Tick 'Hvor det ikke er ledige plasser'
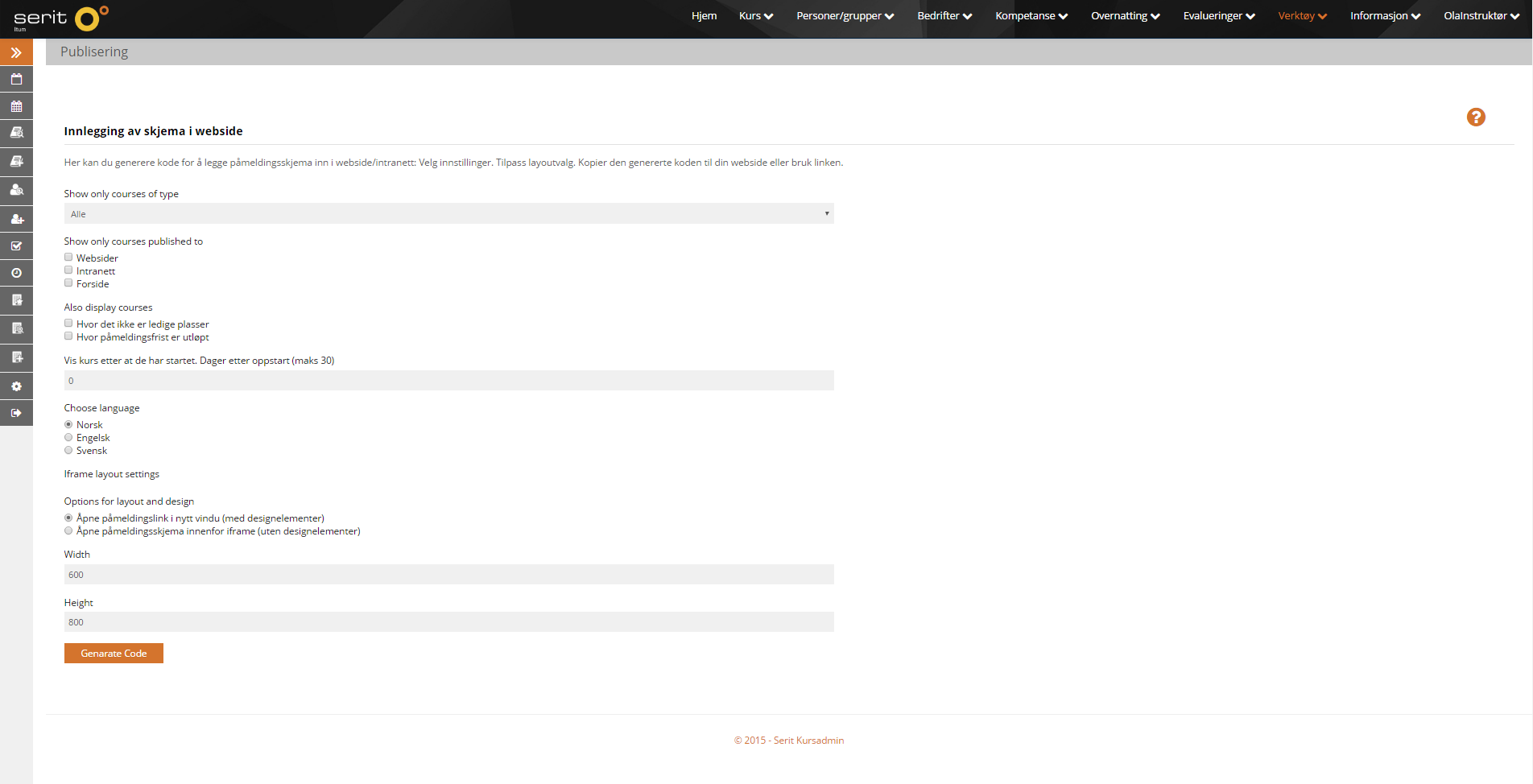 pyautogui.click(x=68, y=324)
